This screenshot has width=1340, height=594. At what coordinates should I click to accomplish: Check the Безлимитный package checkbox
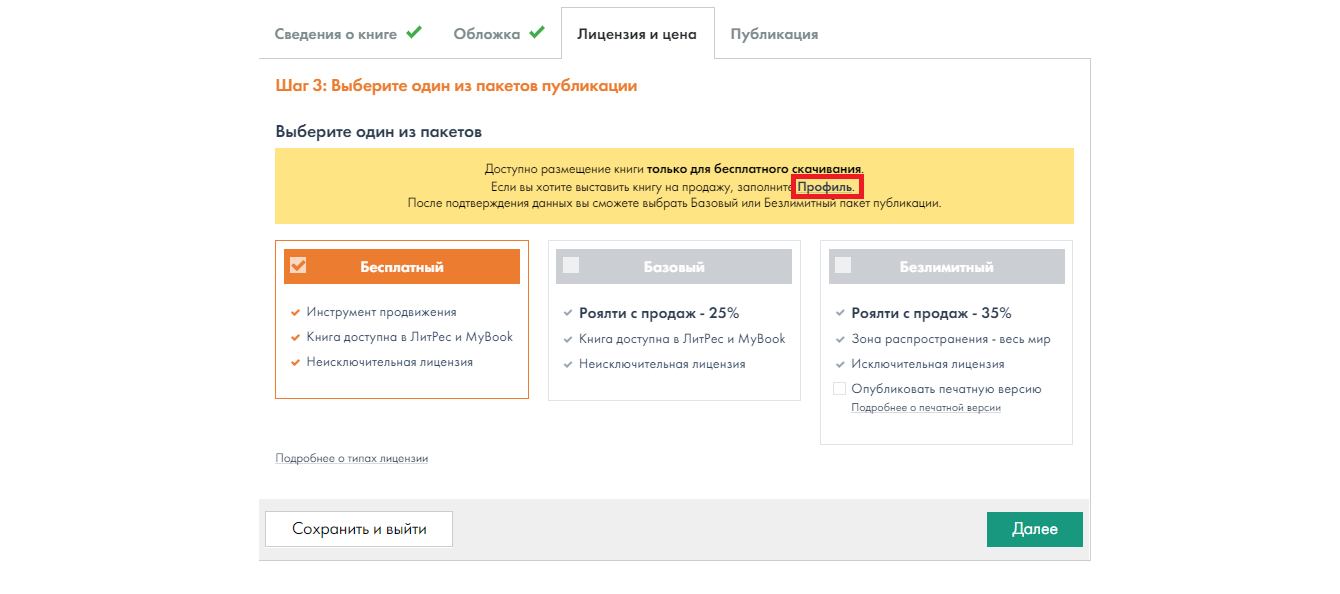click(x=843, y=266)
